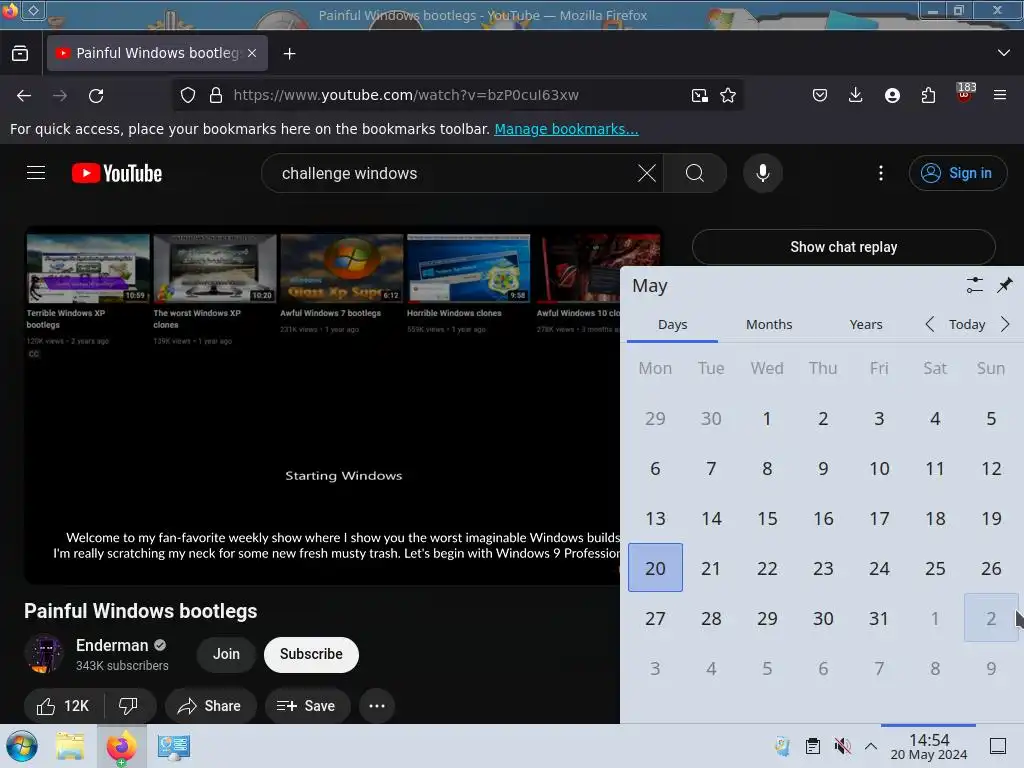
Task: Switch the calendar to the Months tab
Action: 769,325
